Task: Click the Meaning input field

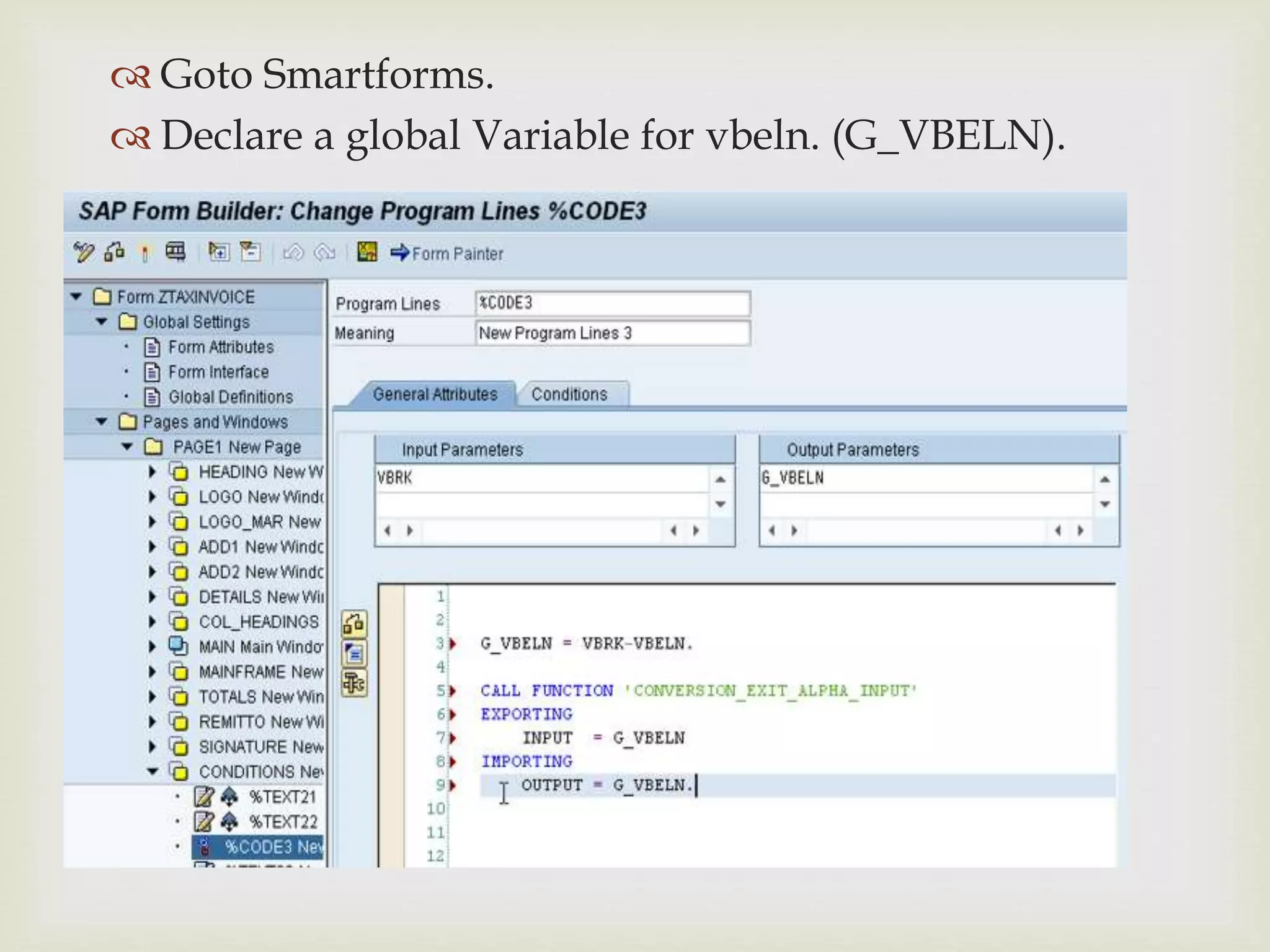Action: tap(612, 333)
